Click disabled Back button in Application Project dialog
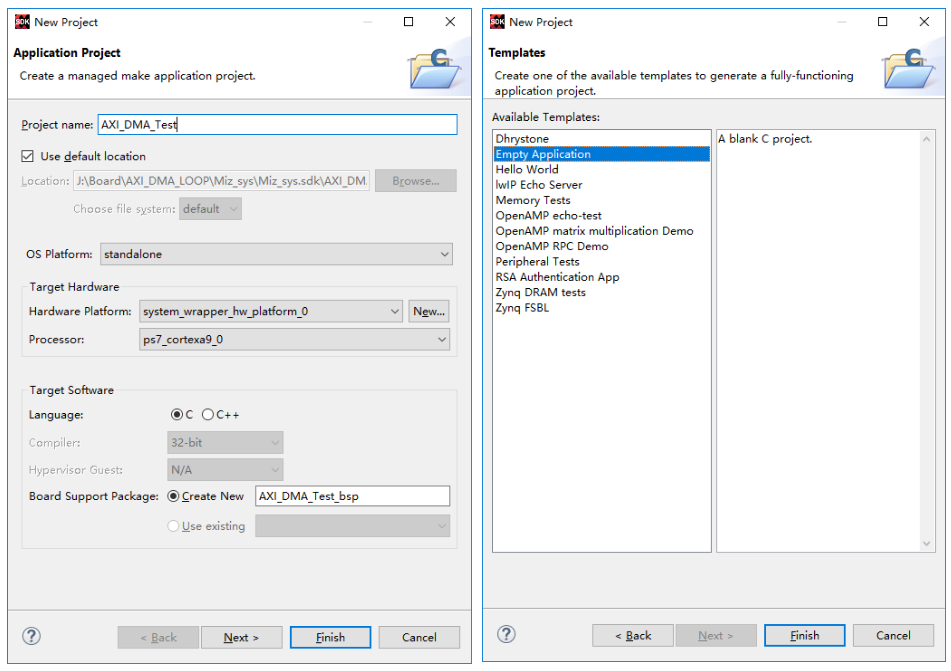The width and height of the screenshot is (951, 671). point(158,637)
